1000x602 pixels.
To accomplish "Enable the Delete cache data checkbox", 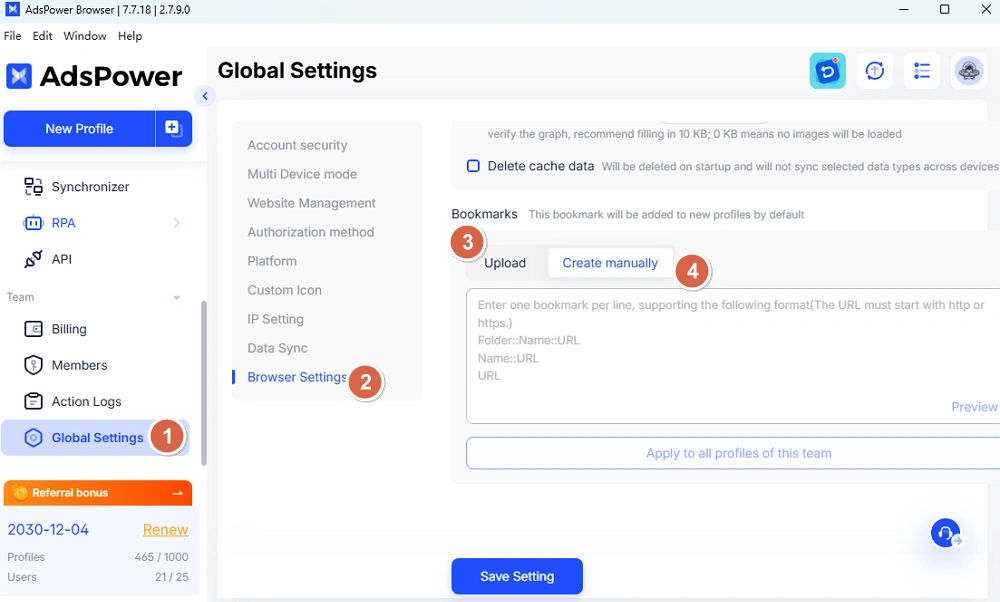I will [x=474, y=166].
